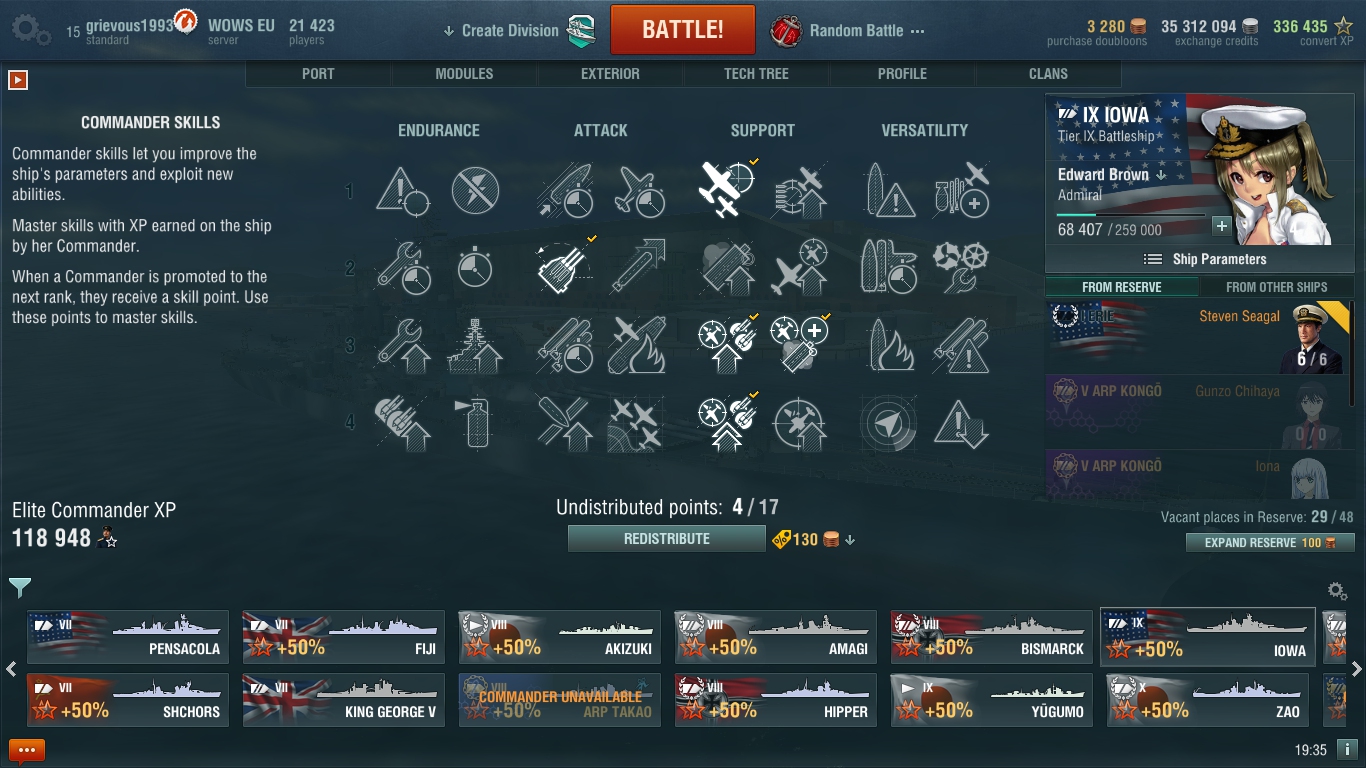Open the chat bubble icon
The width and height of the screenshot is (1366, 768).
[x=27, y=750]
